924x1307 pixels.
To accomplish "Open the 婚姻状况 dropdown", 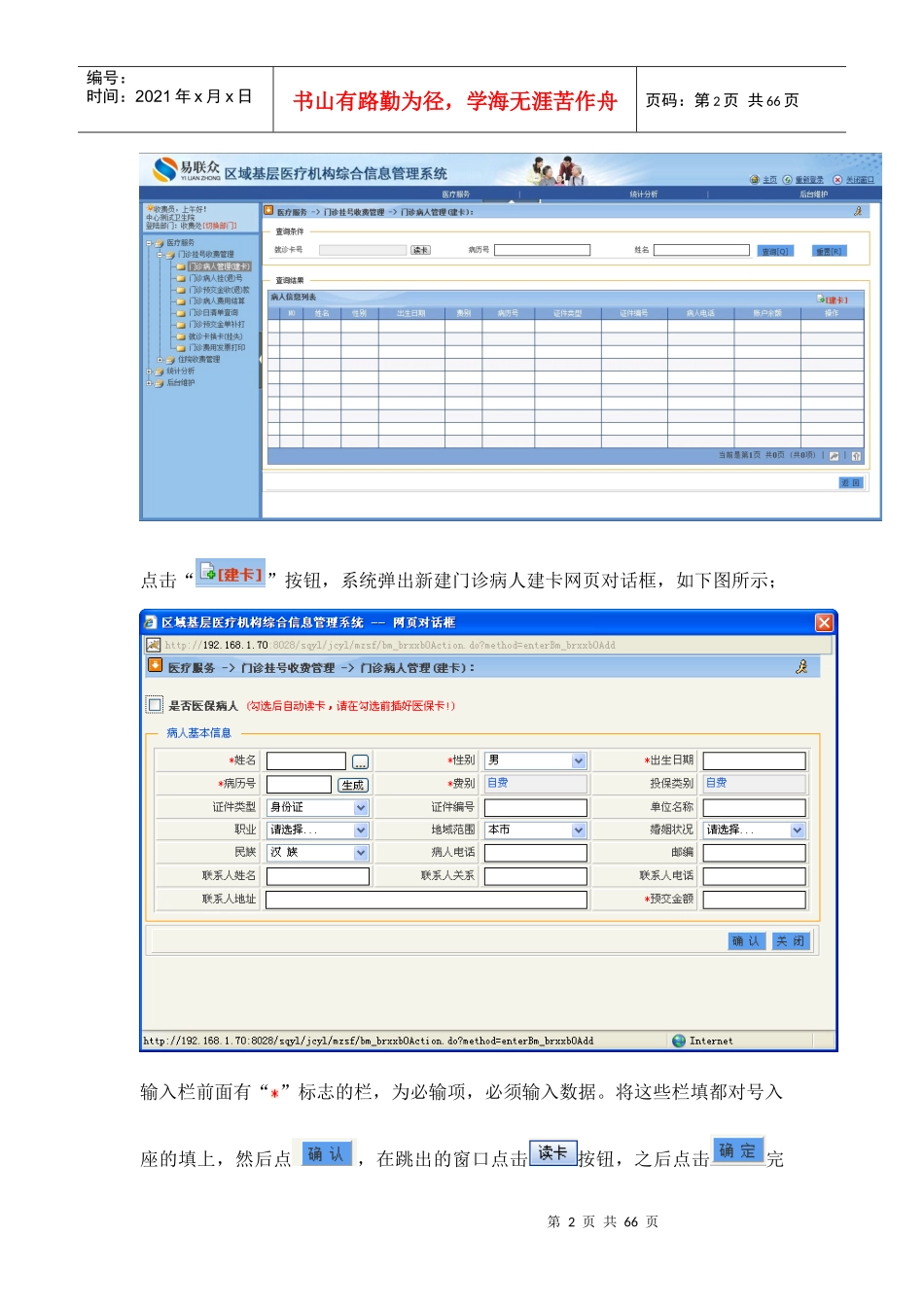I will (798, 830).
